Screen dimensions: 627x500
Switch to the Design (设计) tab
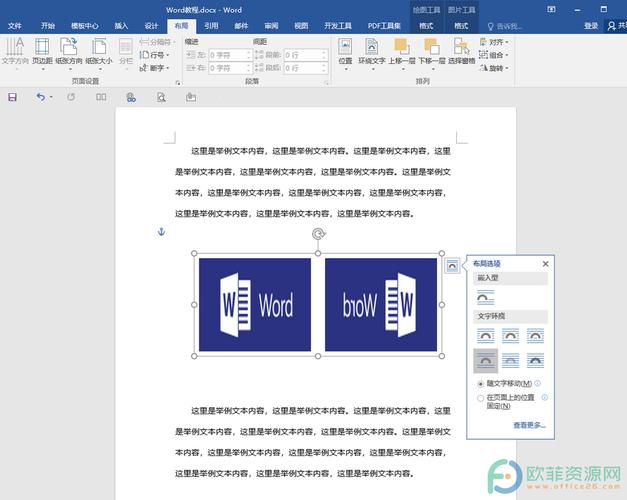(151, 26)
